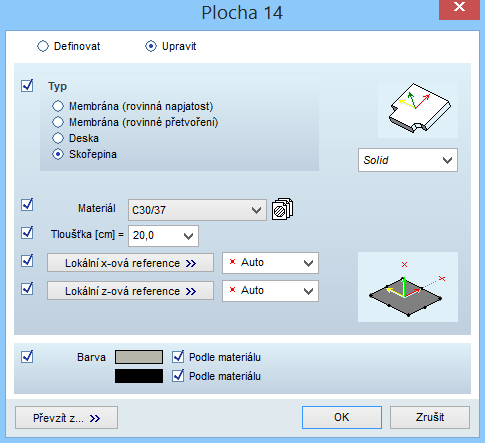The image size is (485, 443).
Task: Click the Zrušit button
Action: pos(430,417)
